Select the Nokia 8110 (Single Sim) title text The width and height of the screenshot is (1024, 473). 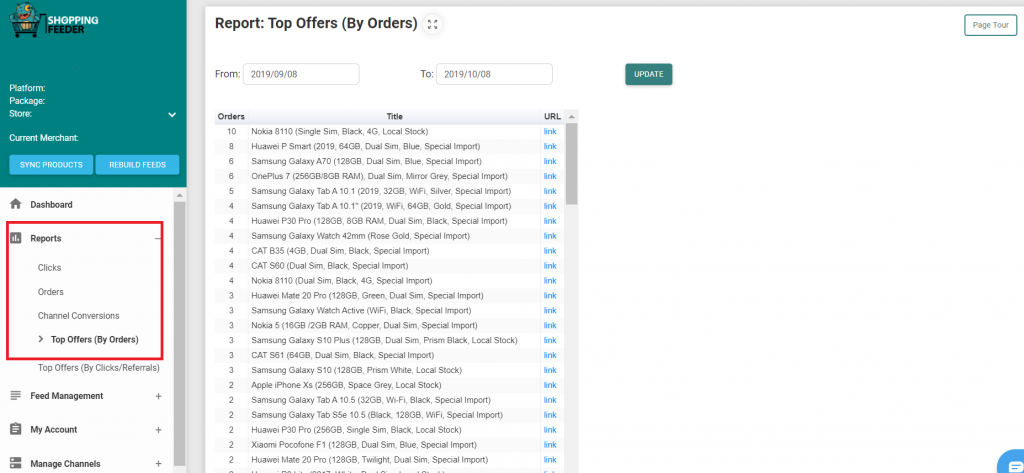pyautogui.click(x=340, y=131)
